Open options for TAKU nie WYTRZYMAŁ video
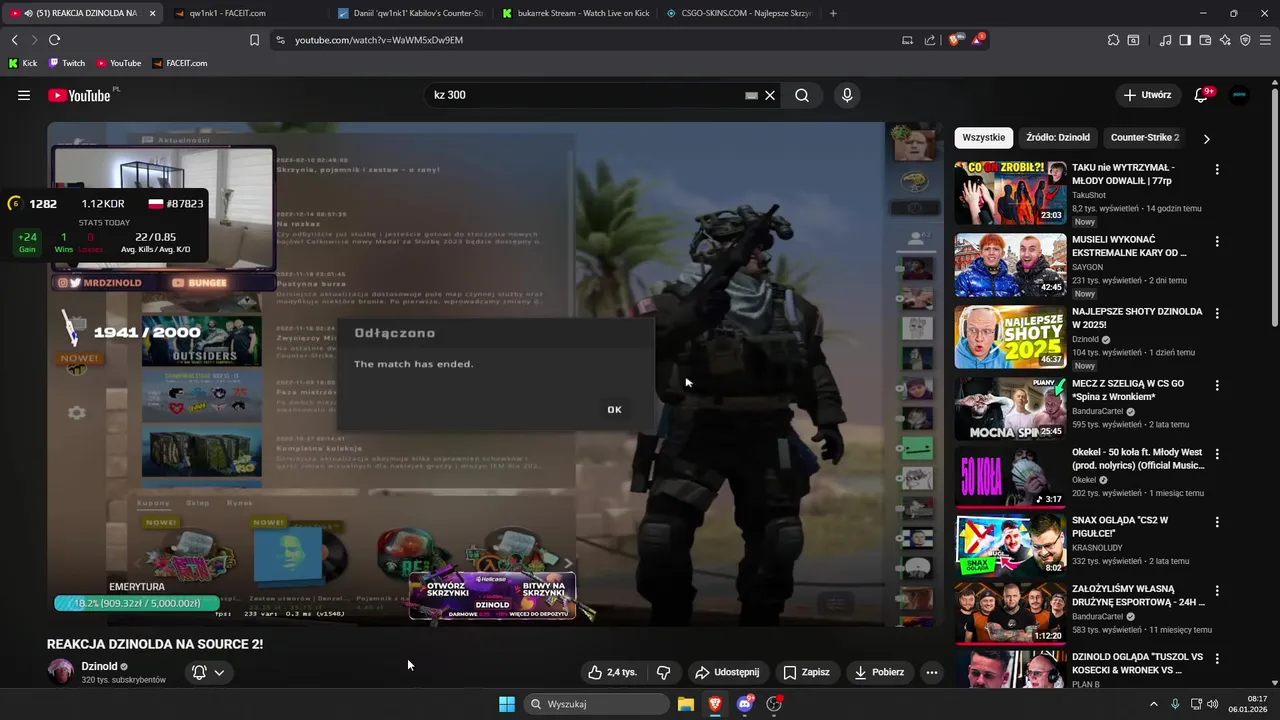The width and height of the screenshot is (1280, 720). coord(1217,170)
